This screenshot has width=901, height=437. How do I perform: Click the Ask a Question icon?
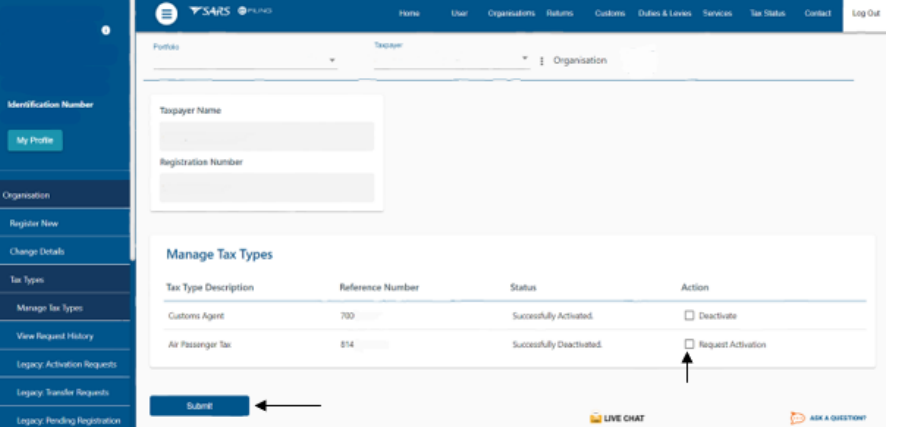click(x=798, y=418)
